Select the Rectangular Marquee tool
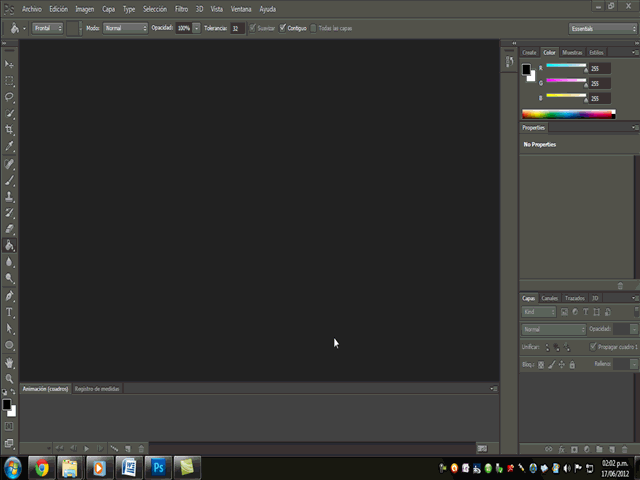Image resolution: width=640 pixels, height=480 pixels. pos(9,81)
